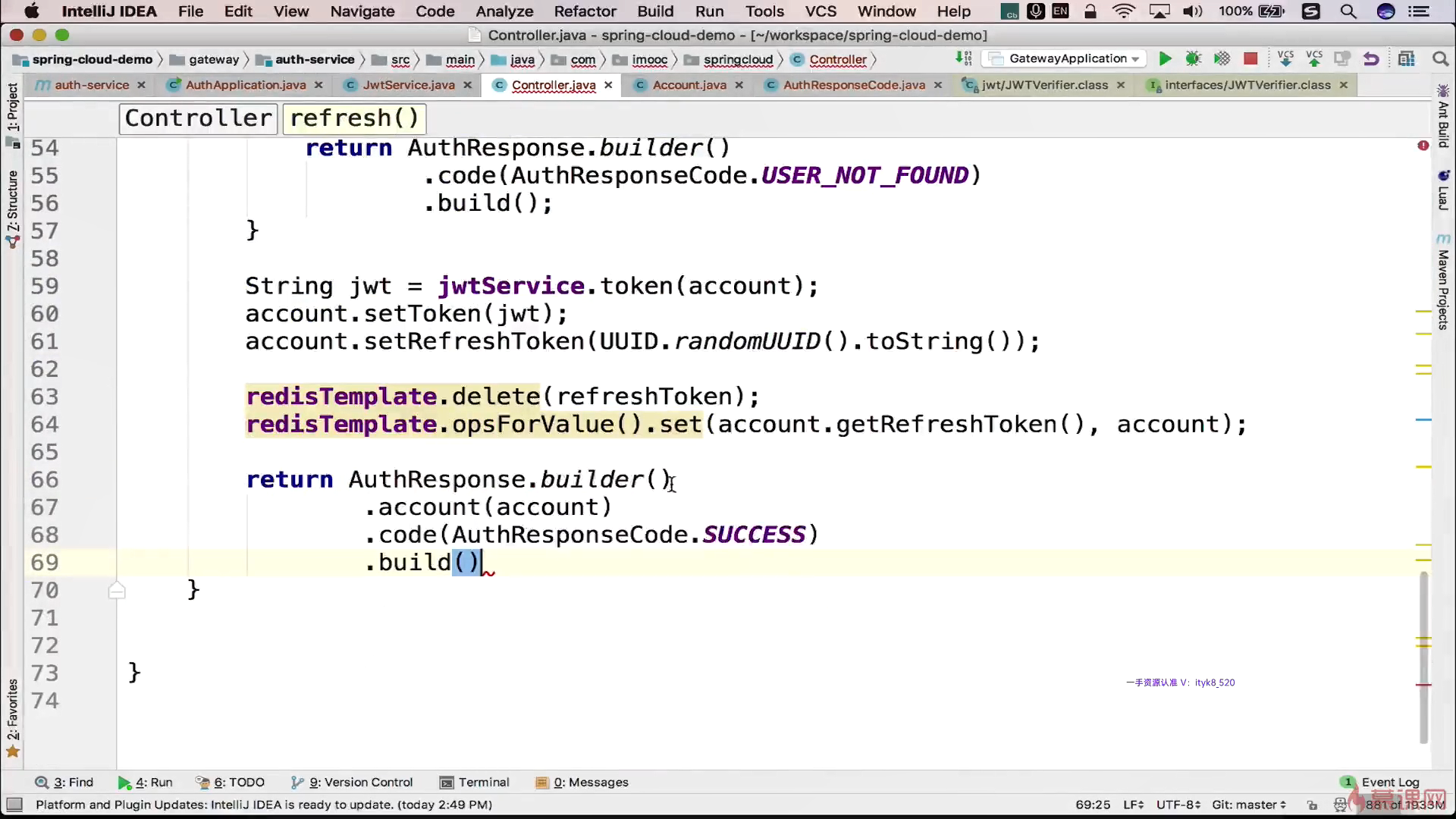
Task: Stop the running process with red square
Action: [x=1250, y=59]
